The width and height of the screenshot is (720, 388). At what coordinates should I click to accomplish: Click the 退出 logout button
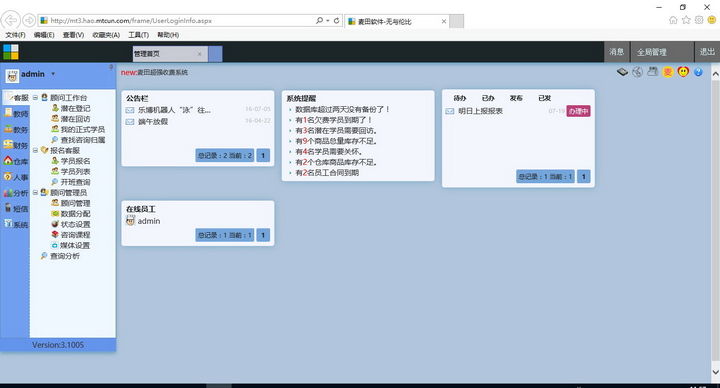[707, 52]
